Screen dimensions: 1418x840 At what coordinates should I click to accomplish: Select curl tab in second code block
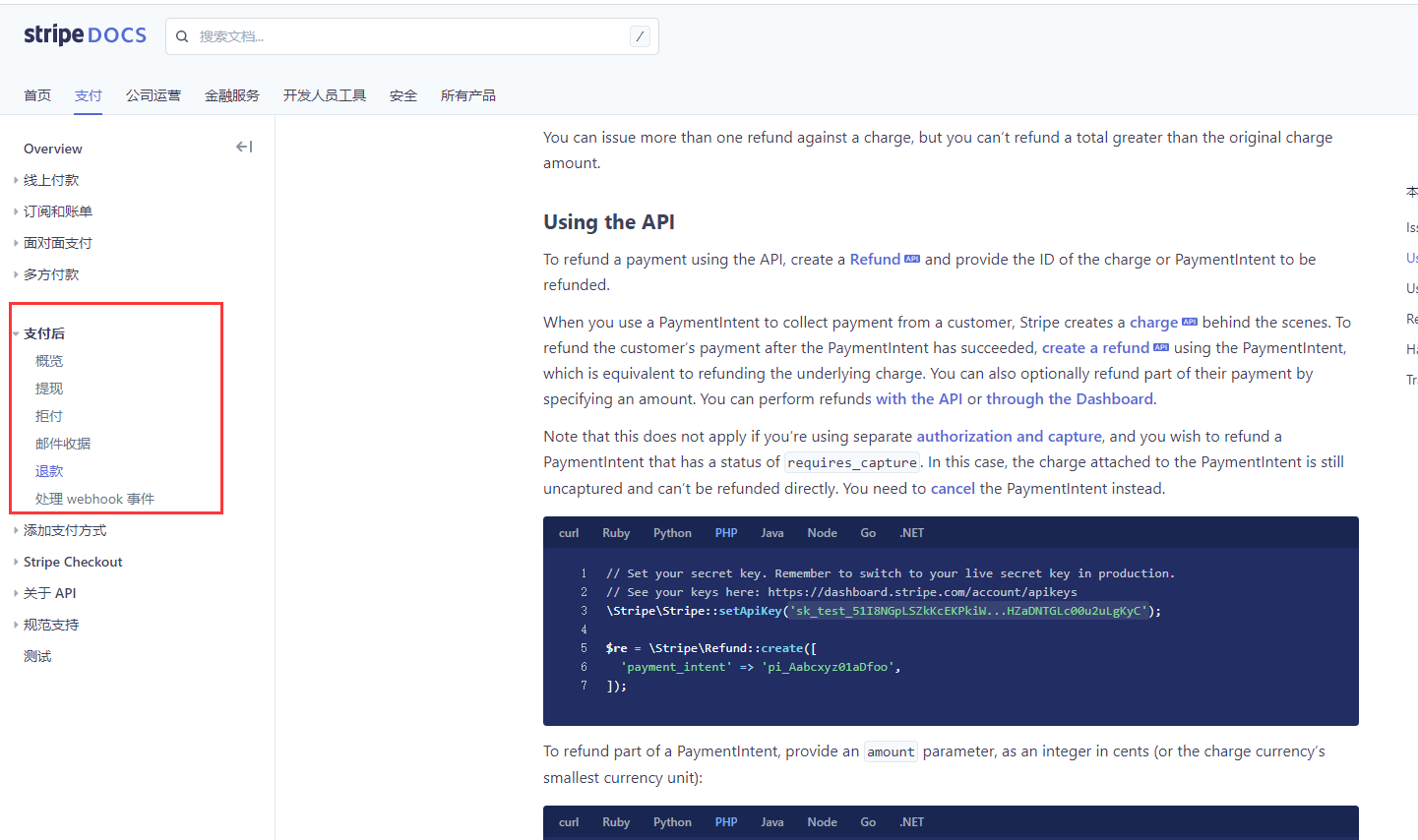tap(569, 822)
